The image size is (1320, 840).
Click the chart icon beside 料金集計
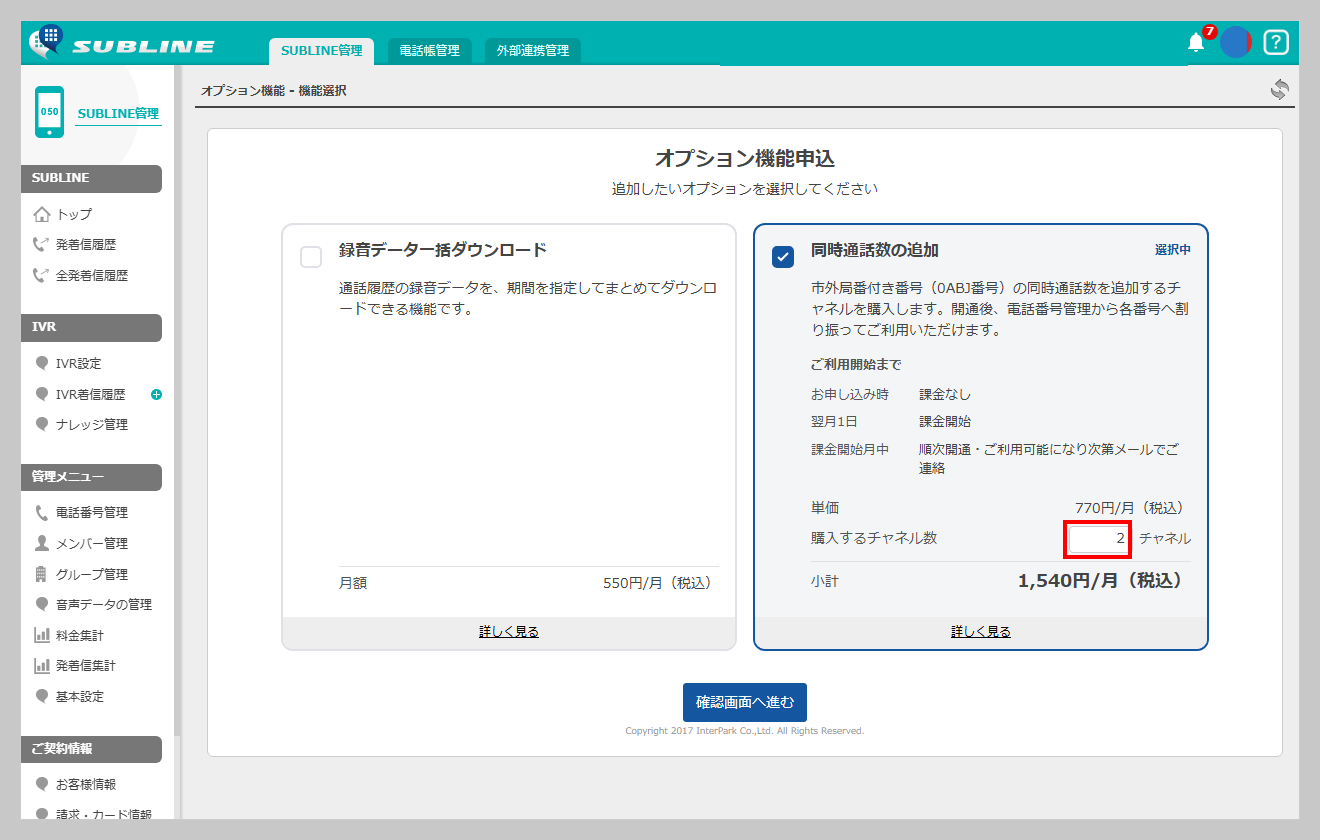tap(41, 635)
